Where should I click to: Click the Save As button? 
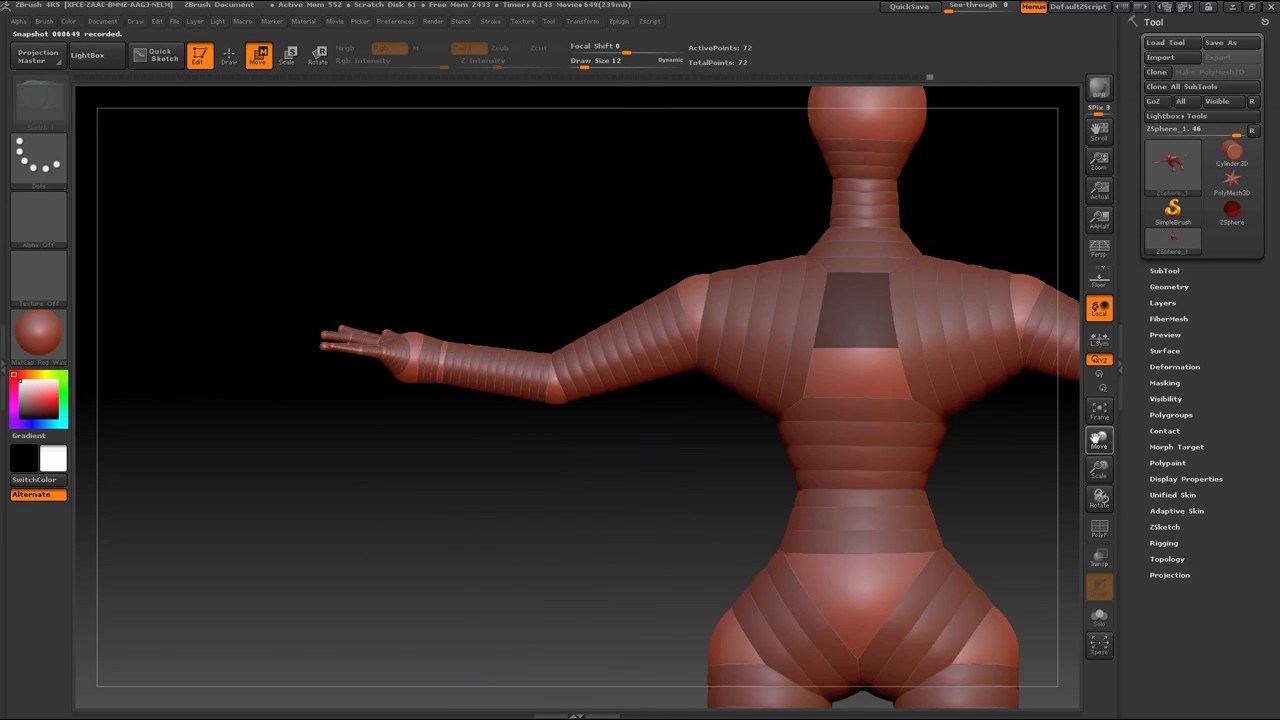coord(1231,43)
